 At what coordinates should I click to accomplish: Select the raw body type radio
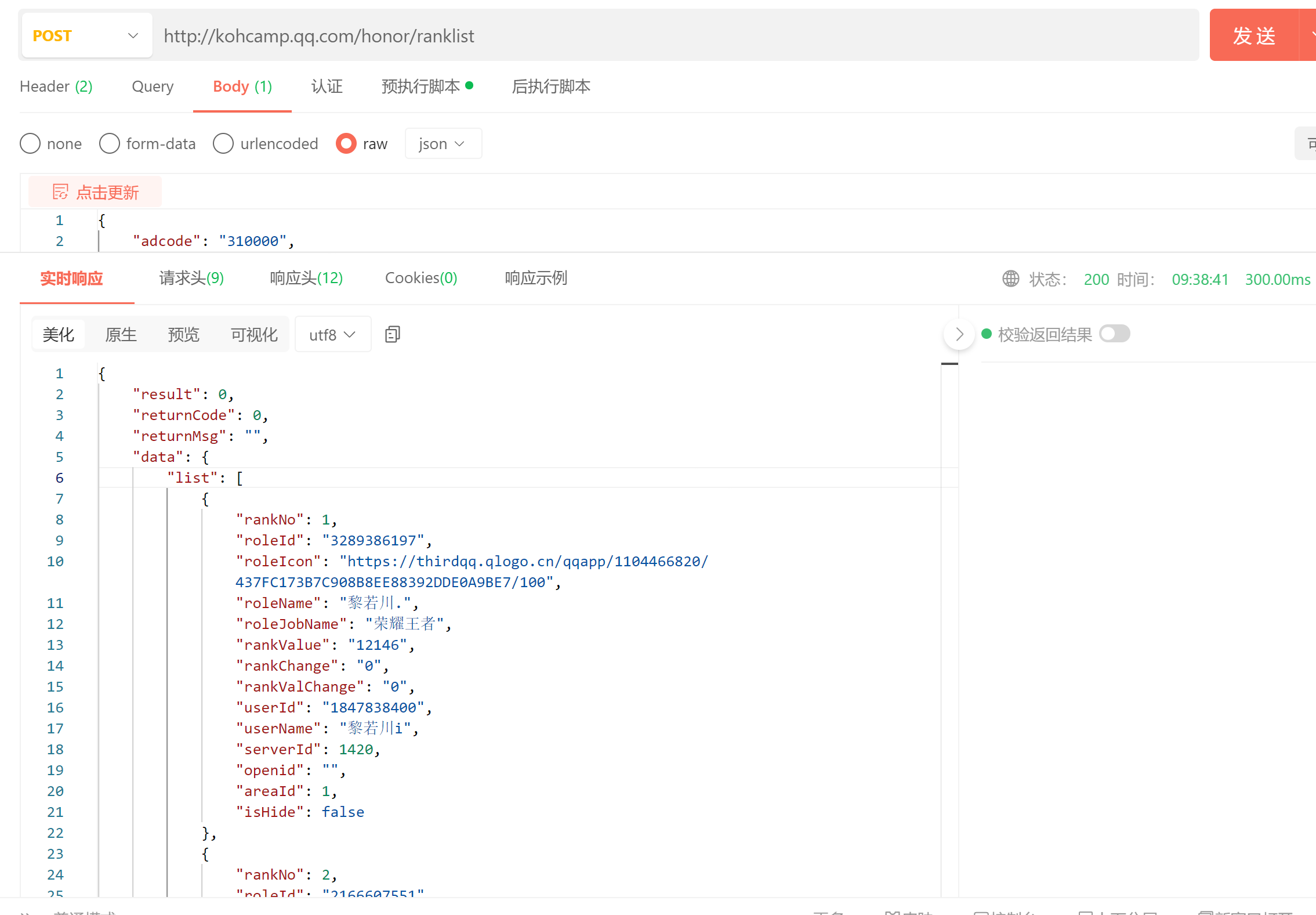coord(346,143)
